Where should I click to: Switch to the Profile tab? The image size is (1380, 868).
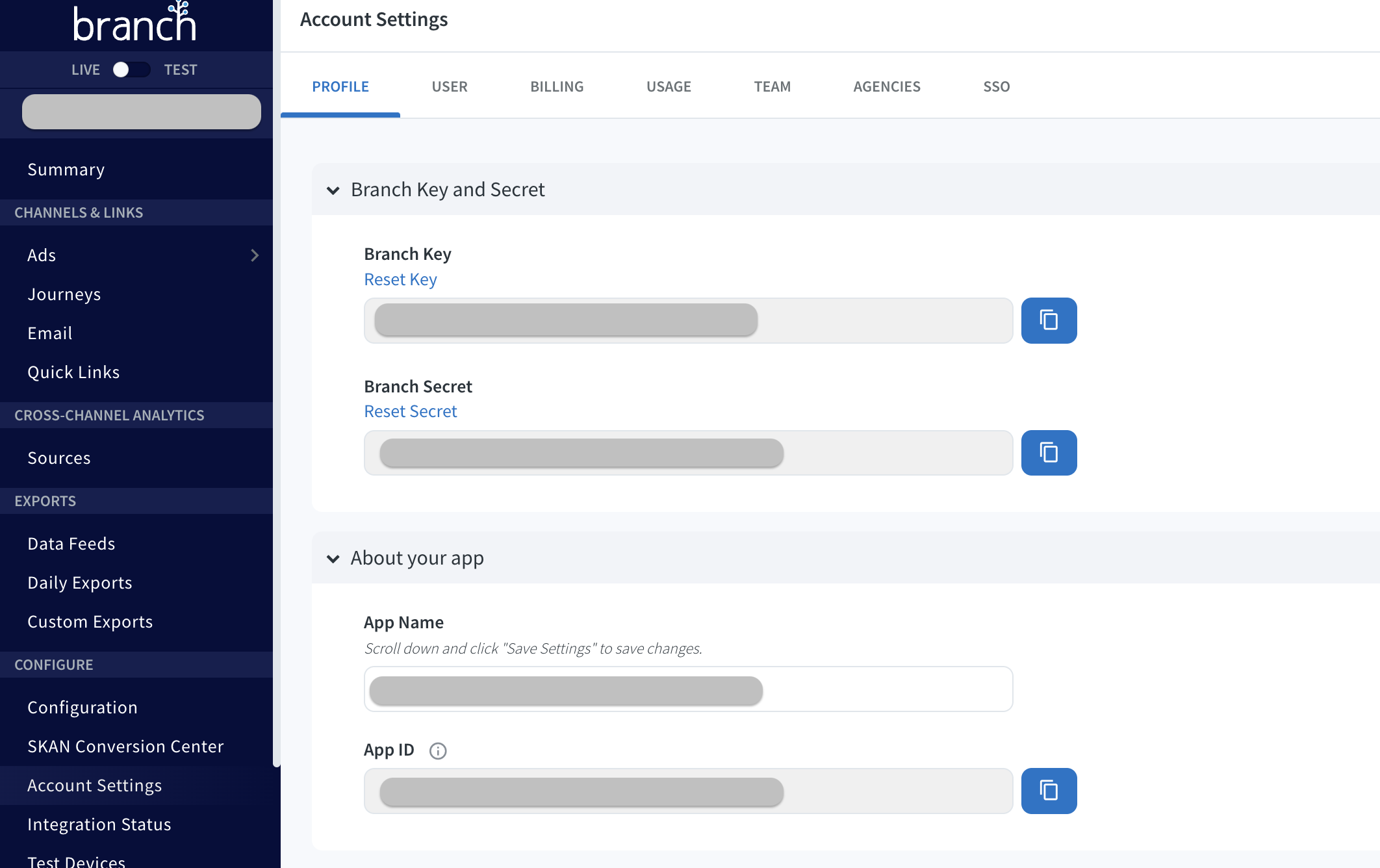point(340,86)
